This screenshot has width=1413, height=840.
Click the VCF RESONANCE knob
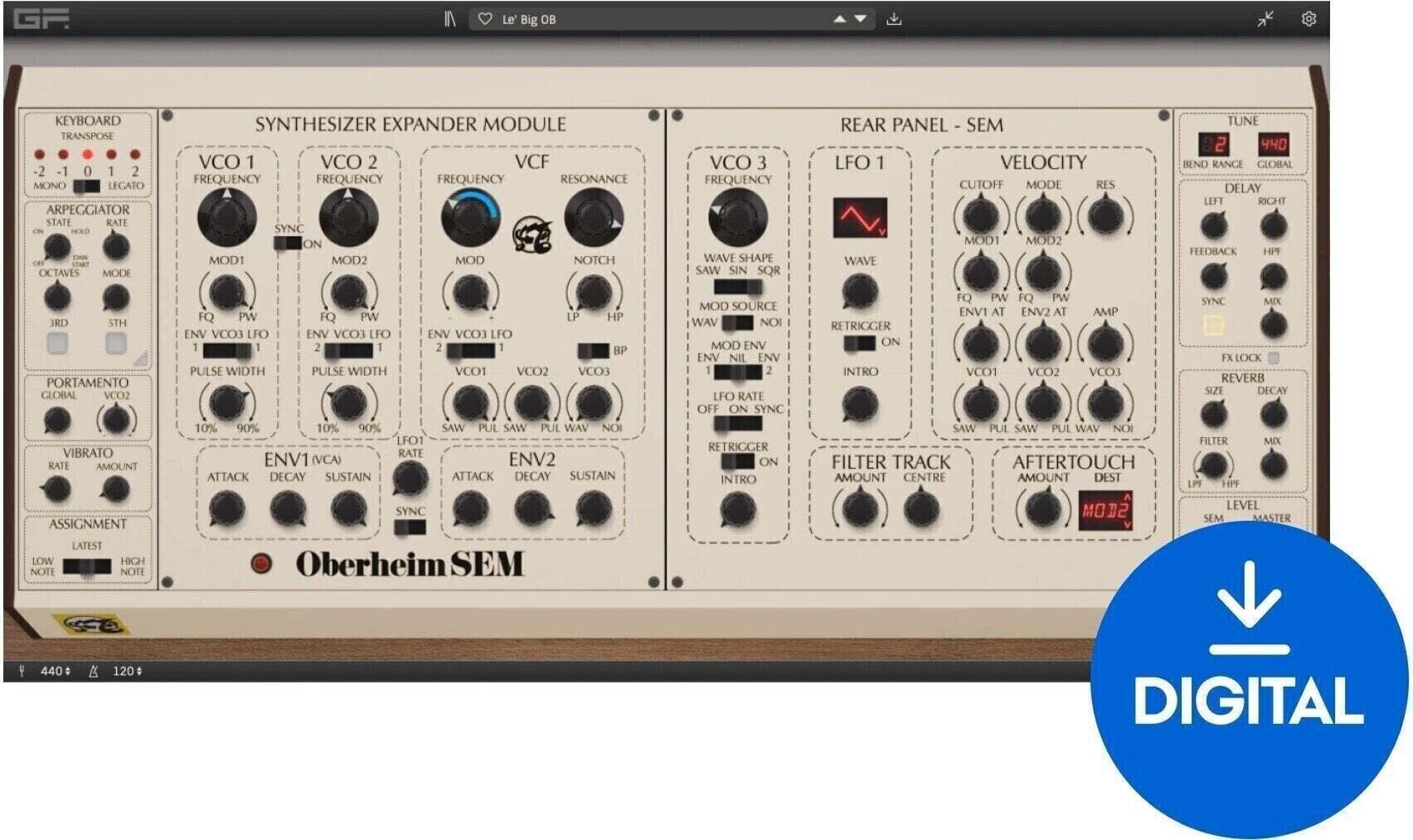(593, 217)
